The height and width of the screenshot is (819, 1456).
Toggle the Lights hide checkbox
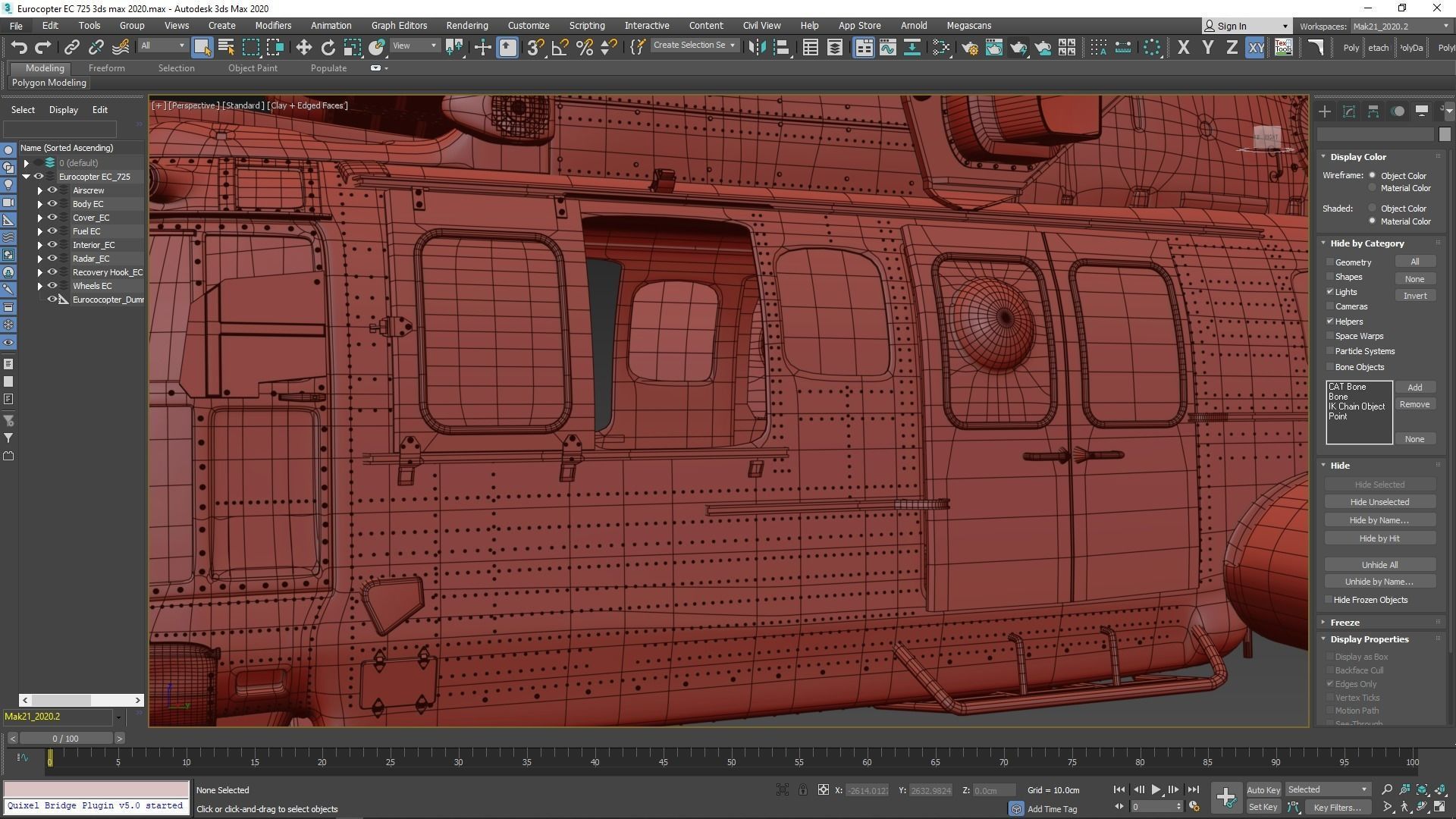[1330, 291]
